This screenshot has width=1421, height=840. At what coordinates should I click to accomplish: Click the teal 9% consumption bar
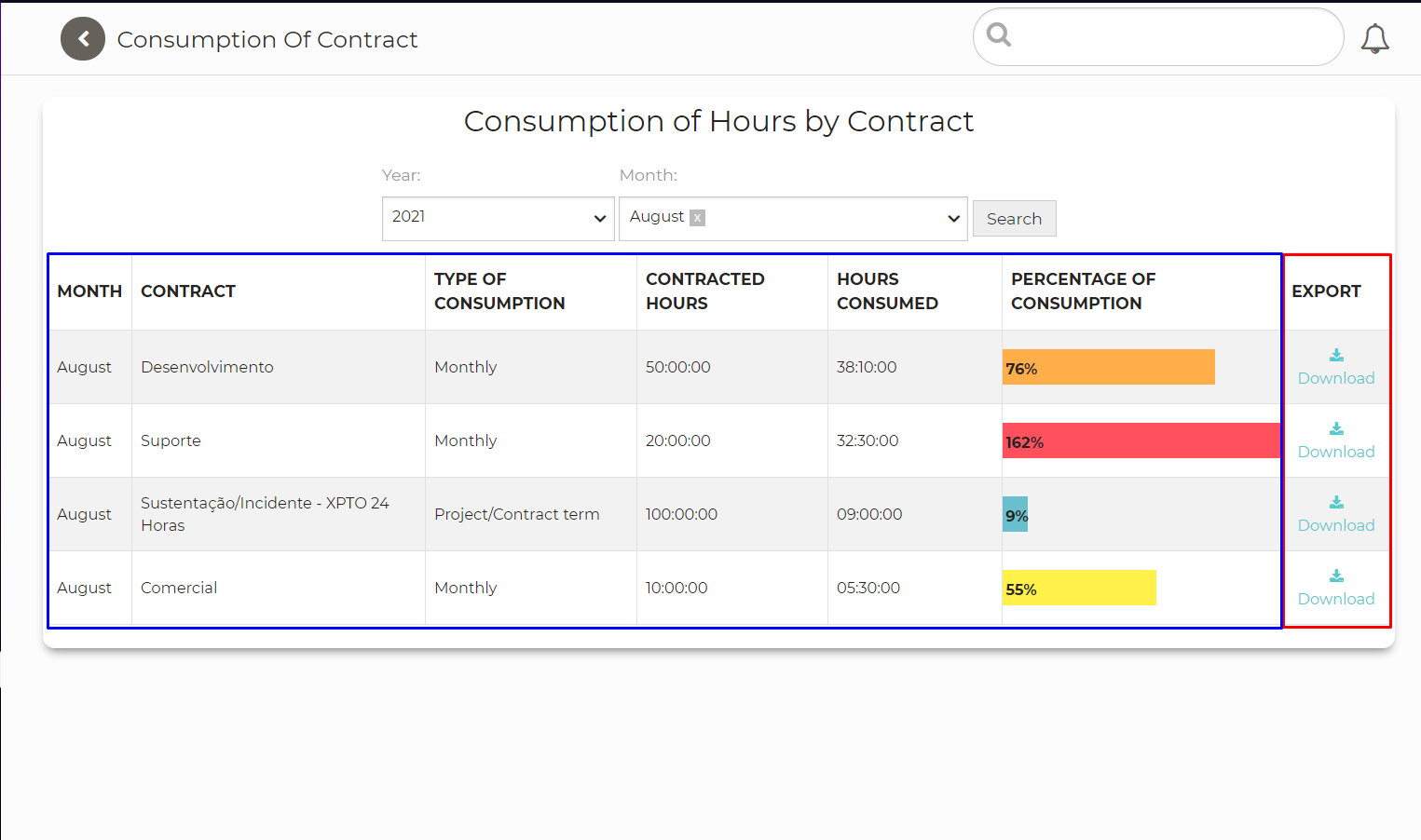1015,514
